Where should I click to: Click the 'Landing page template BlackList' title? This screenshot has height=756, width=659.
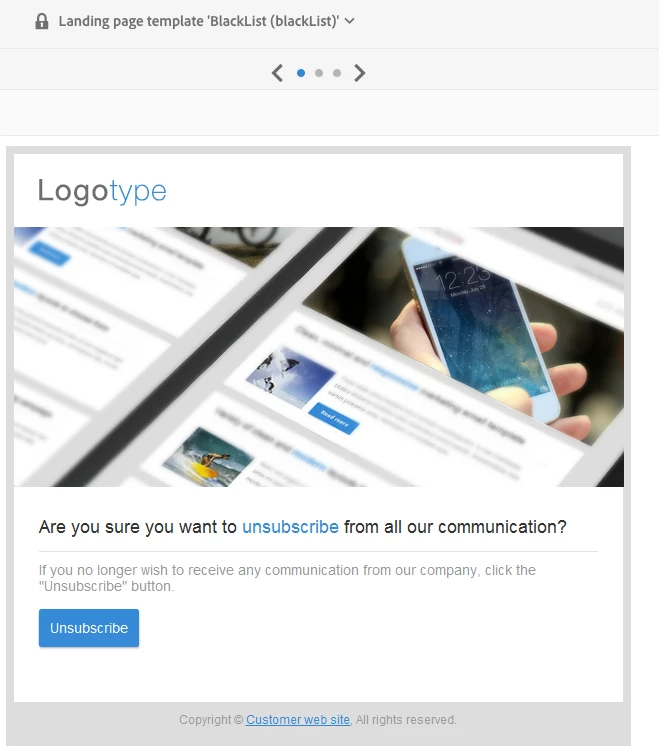(x=199, y=21)
